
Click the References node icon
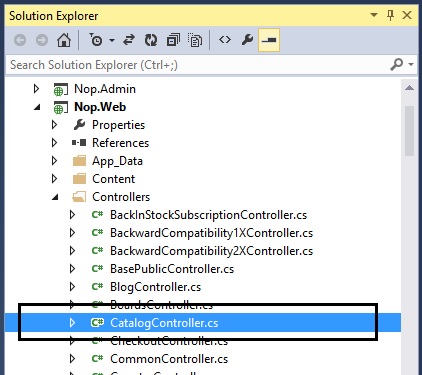point(79,143)
